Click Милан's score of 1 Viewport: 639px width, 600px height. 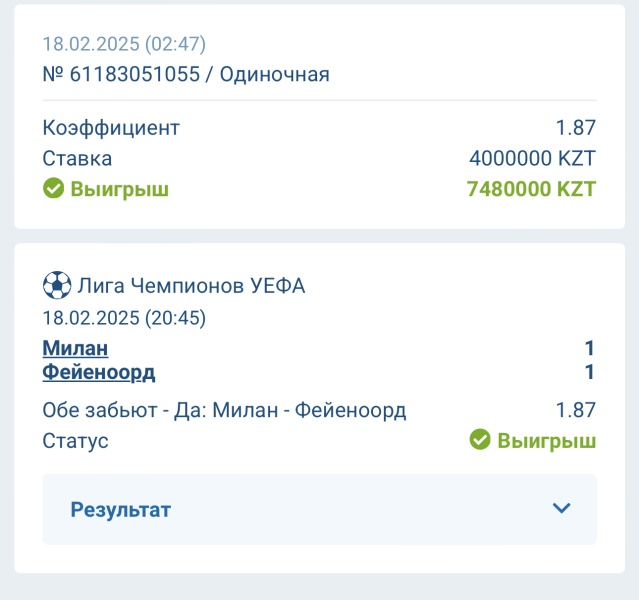pos(589,349)
